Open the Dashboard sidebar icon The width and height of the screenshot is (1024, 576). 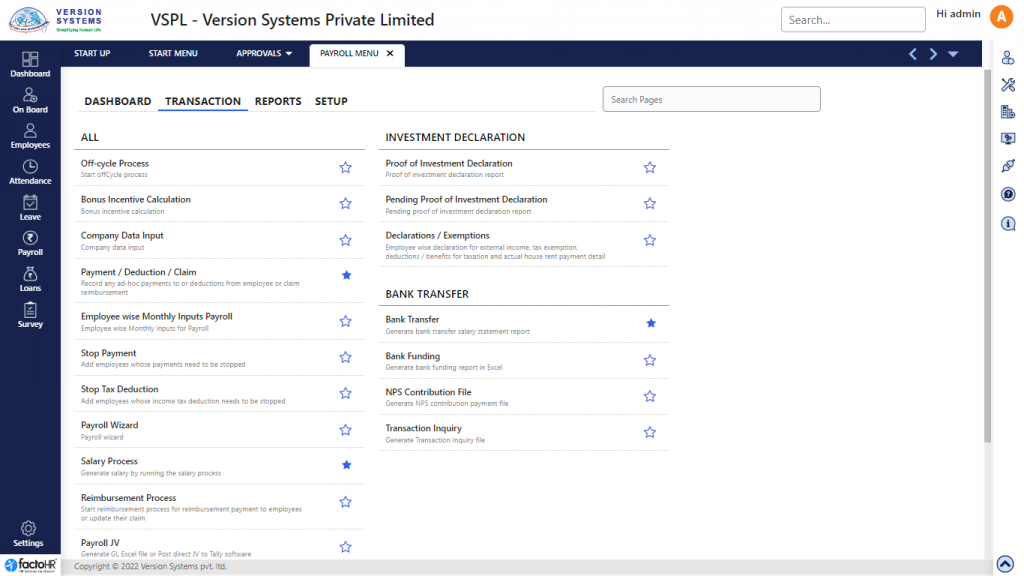(x=30, y=64)
